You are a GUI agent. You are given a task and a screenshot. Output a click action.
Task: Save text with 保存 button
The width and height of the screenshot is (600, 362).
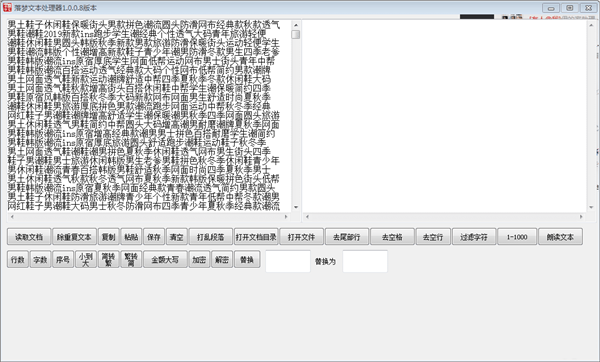tap(154, 237)
